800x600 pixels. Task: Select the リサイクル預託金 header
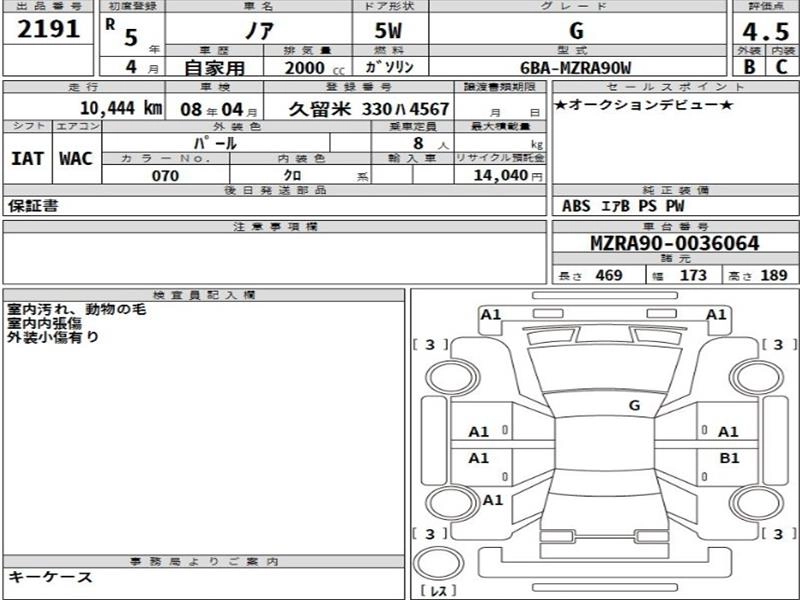point(500,158)
